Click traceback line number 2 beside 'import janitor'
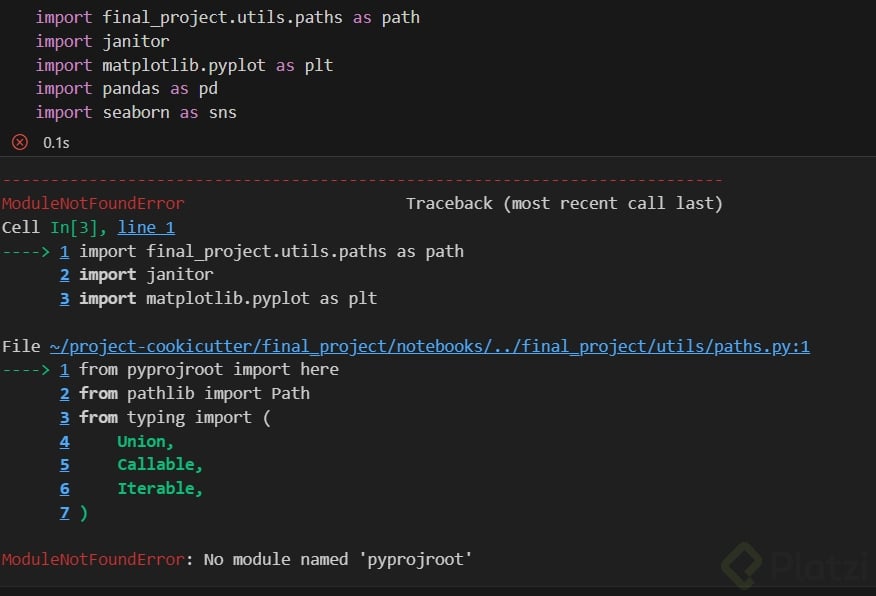876x596 pixels. pyautogui.click(x=64, y=274)
